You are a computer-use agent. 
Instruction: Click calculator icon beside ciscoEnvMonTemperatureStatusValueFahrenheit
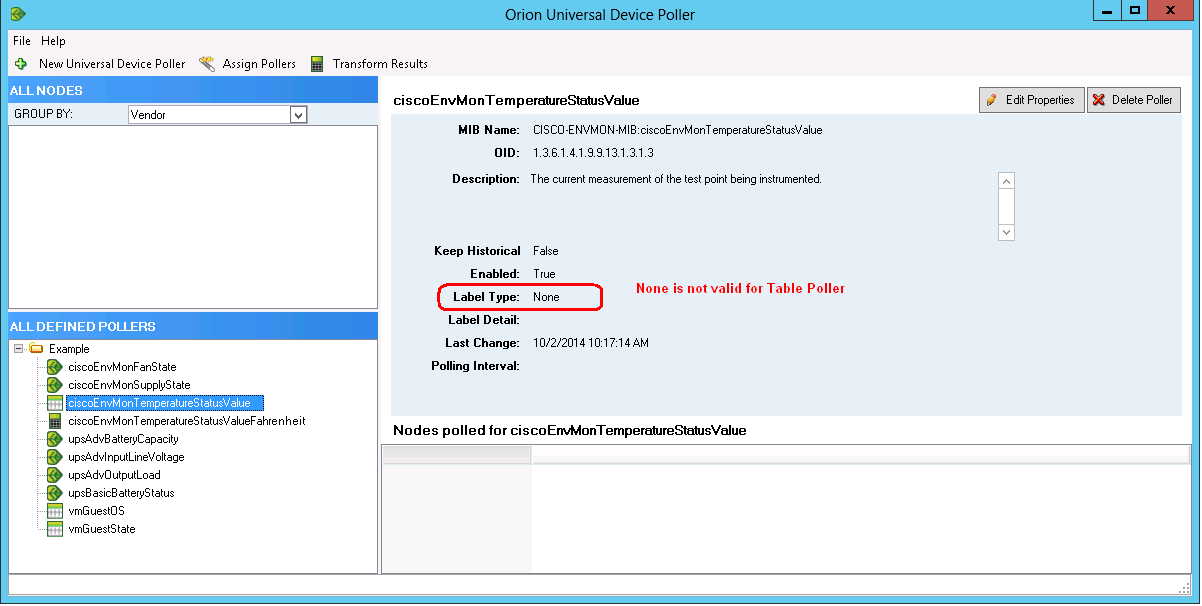click(55, 421)
